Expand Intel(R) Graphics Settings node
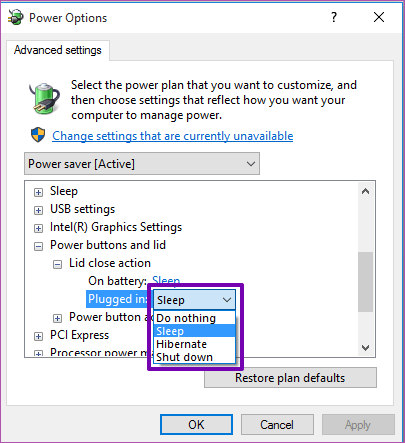The width and height of the screenshot is (405, 443). (39, 228)
